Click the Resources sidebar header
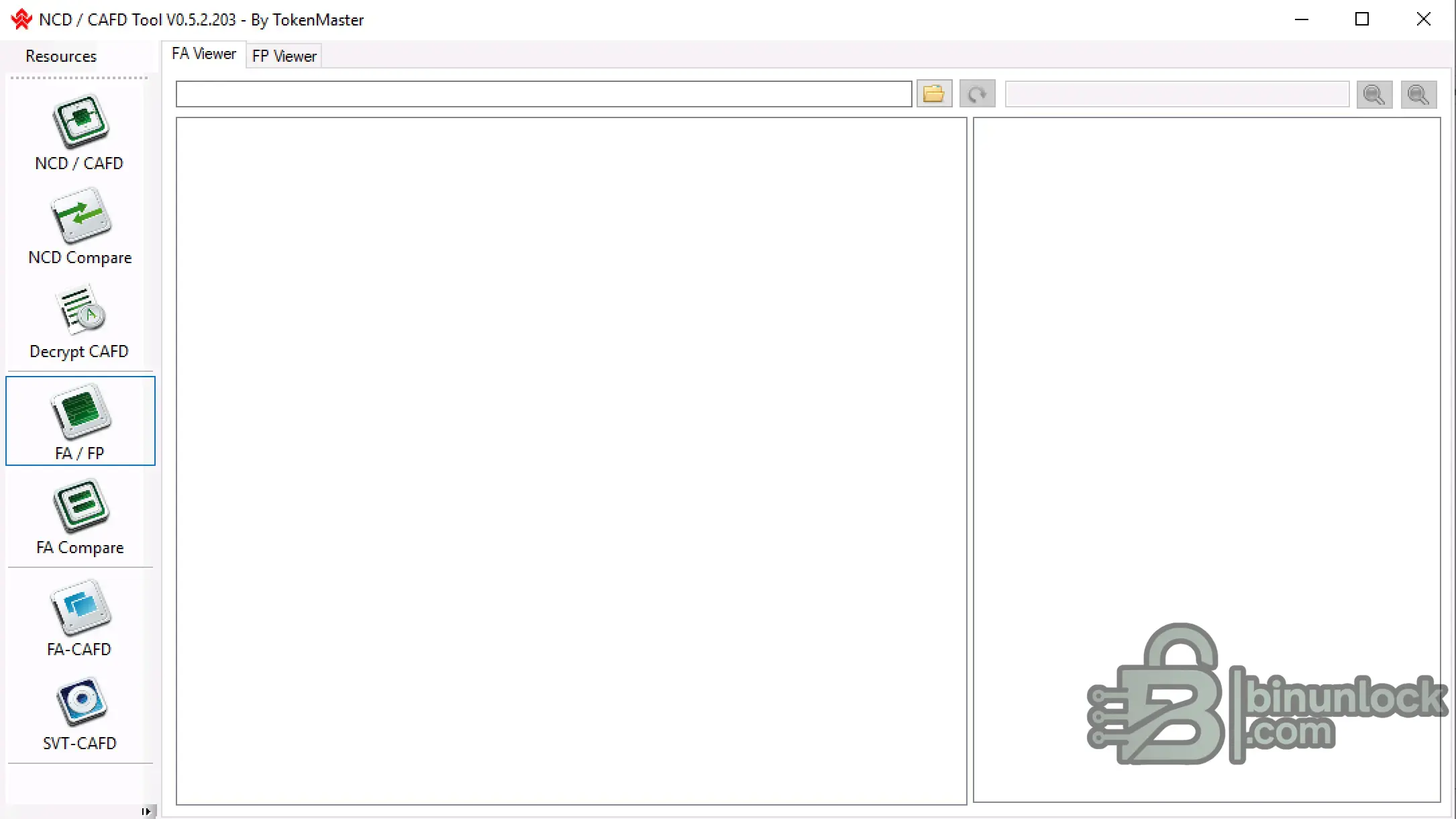The image size is (1456, 819). 61,56
